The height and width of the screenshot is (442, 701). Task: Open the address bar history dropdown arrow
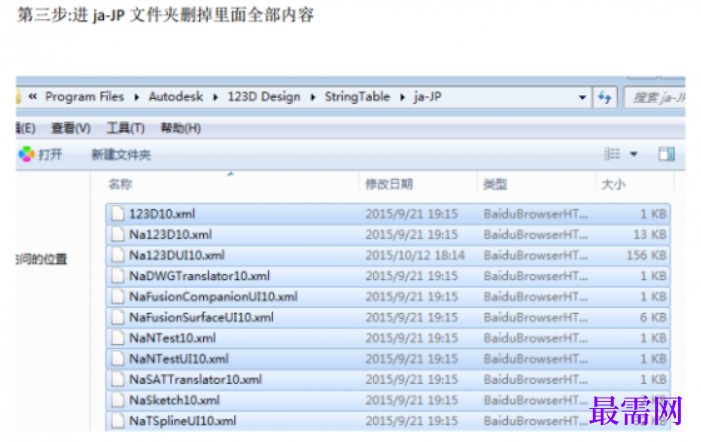[582, 97]
